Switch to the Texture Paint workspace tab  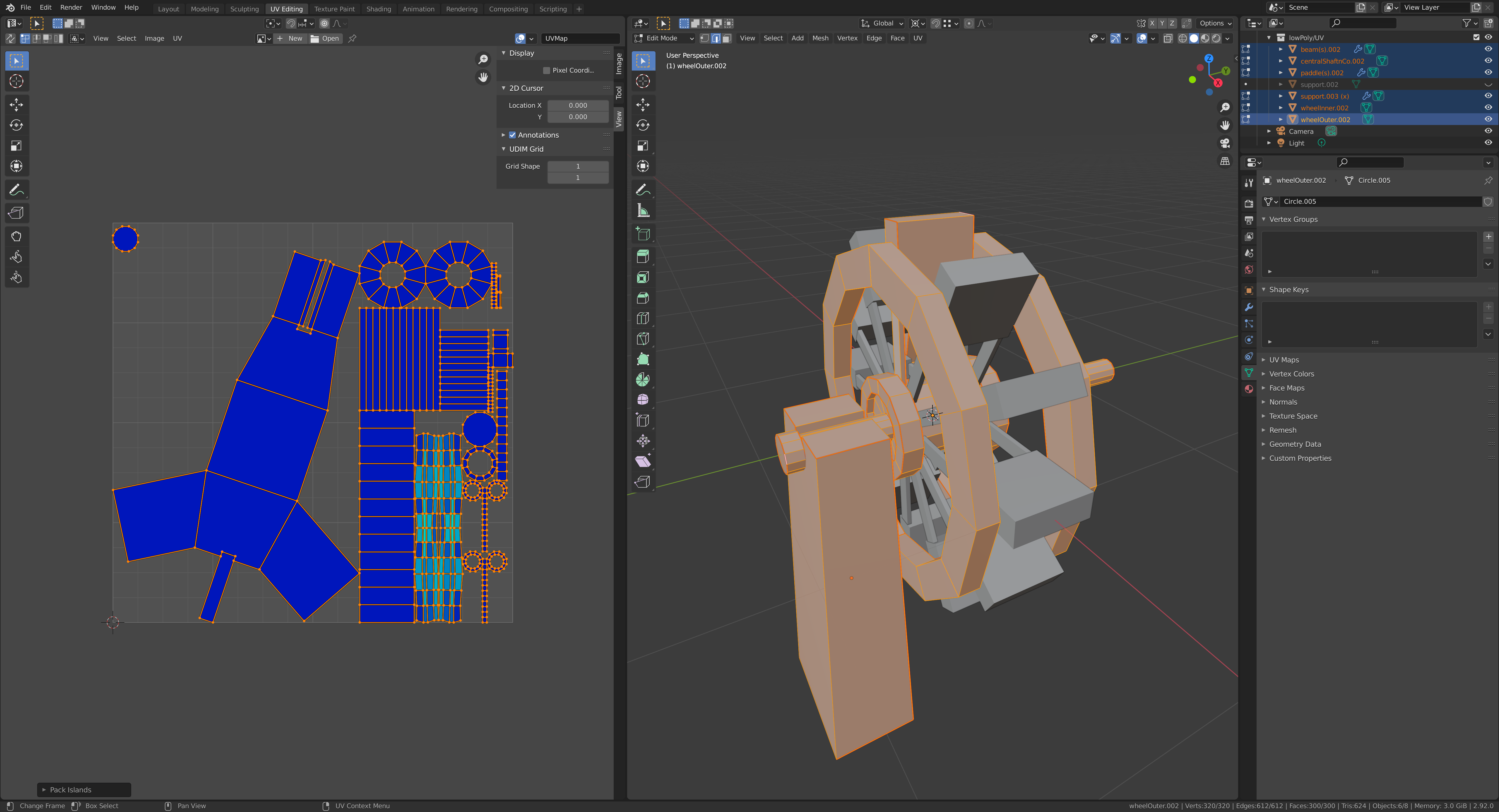click(334, 9)
